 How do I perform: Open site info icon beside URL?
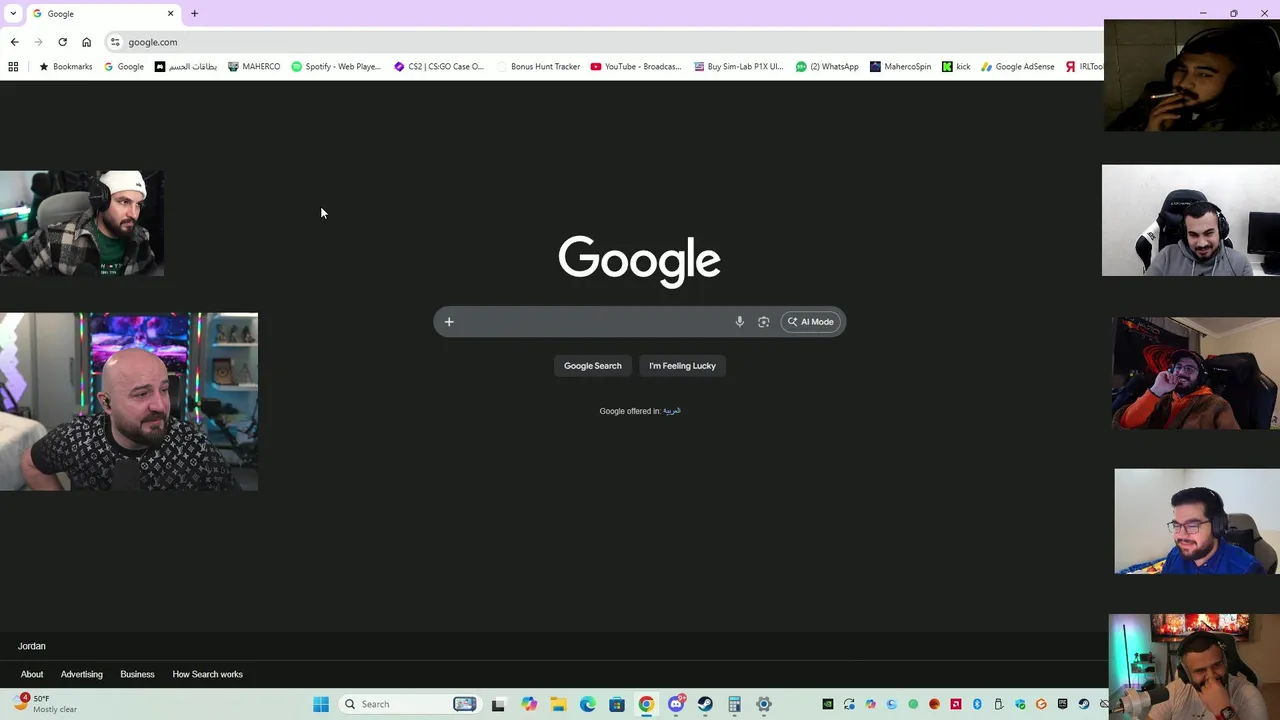coord(115,42)
